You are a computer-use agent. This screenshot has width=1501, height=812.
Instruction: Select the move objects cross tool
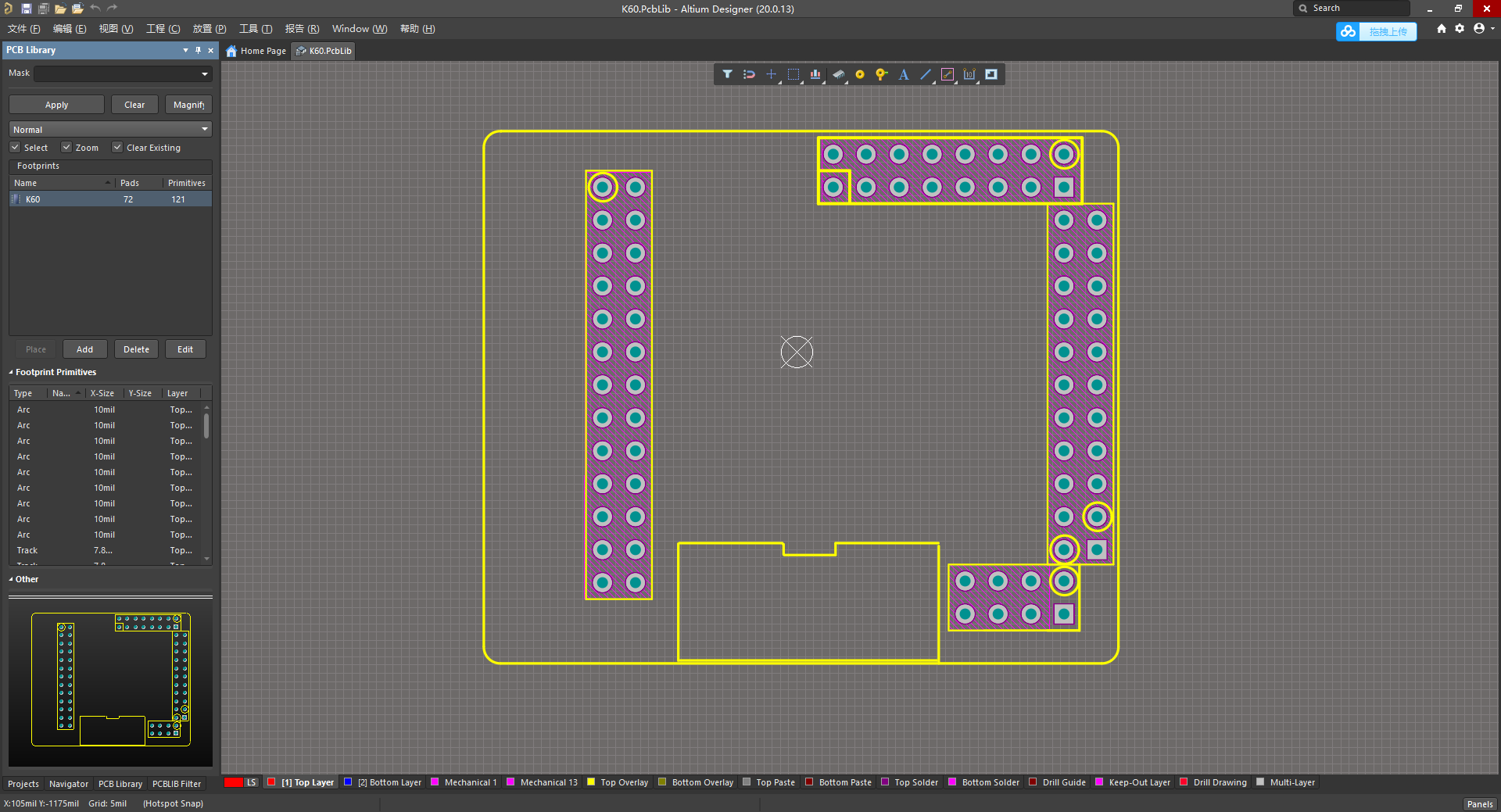[x=771, y=74]
